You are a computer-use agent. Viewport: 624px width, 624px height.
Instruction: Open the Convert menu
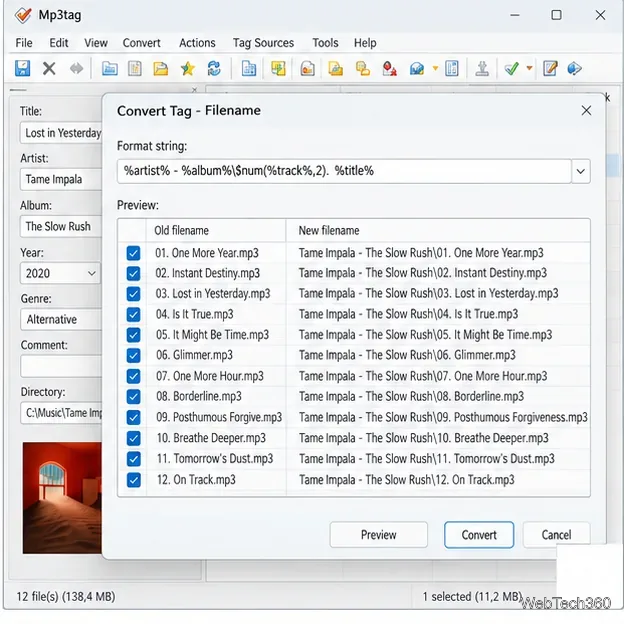point(141,43)
